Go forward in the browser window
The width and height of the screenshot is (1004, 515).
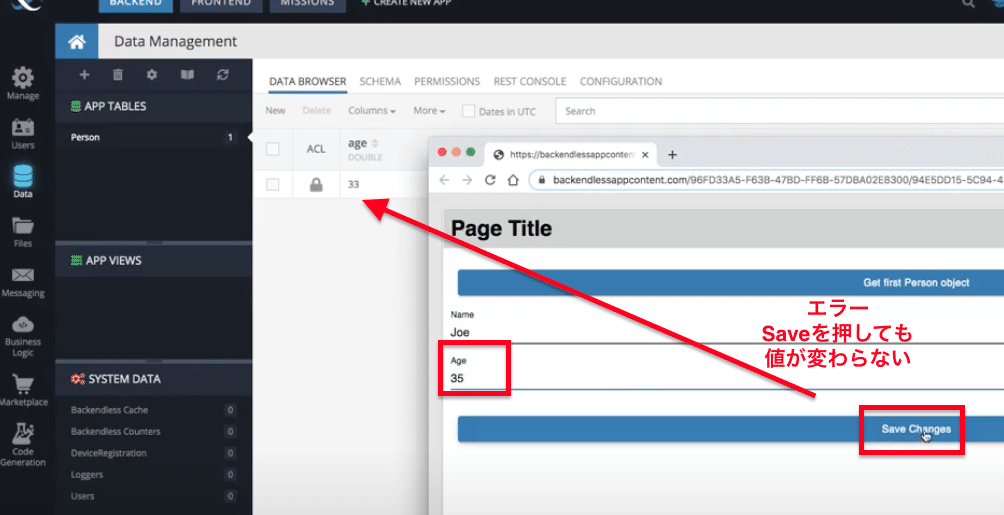467,180
